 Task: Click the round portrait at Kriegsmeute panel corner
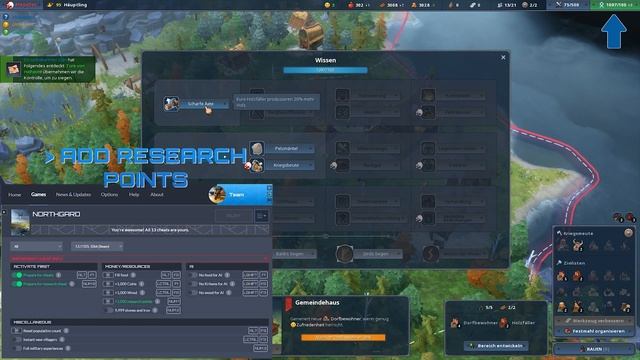(628, 233)
